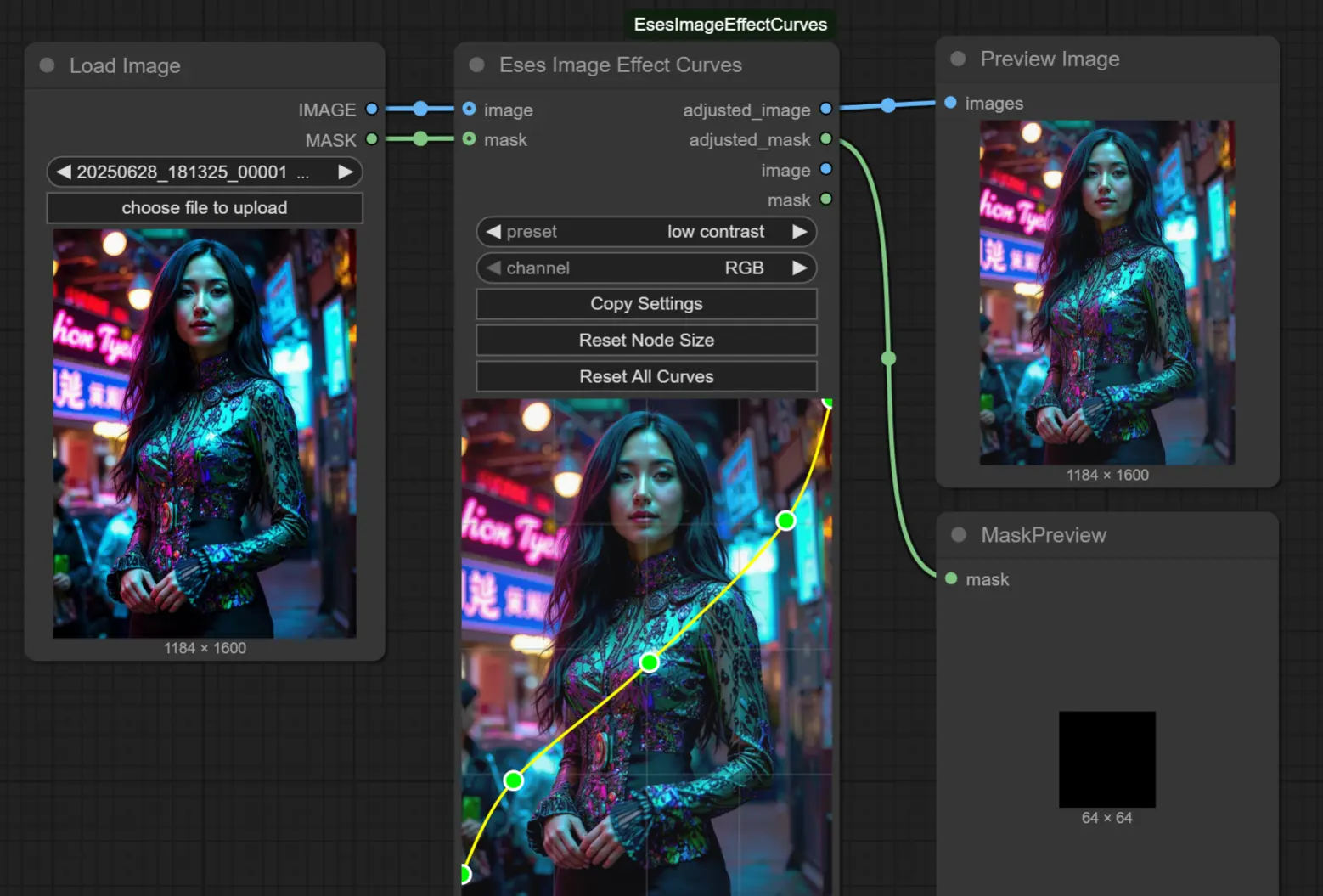Click right arrow on the filename selector
This screenshot has height=896, width=1323.
(x=346, y=172)
